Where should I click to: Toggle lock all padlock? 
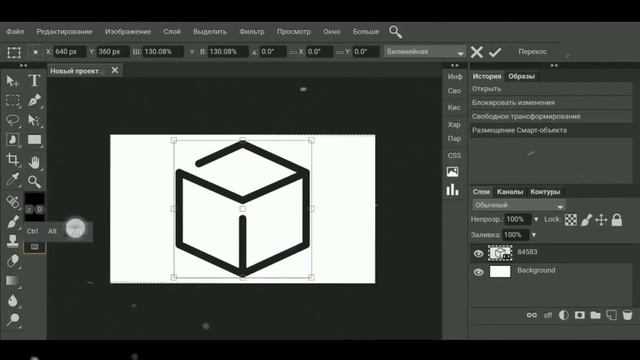(617, 220)
